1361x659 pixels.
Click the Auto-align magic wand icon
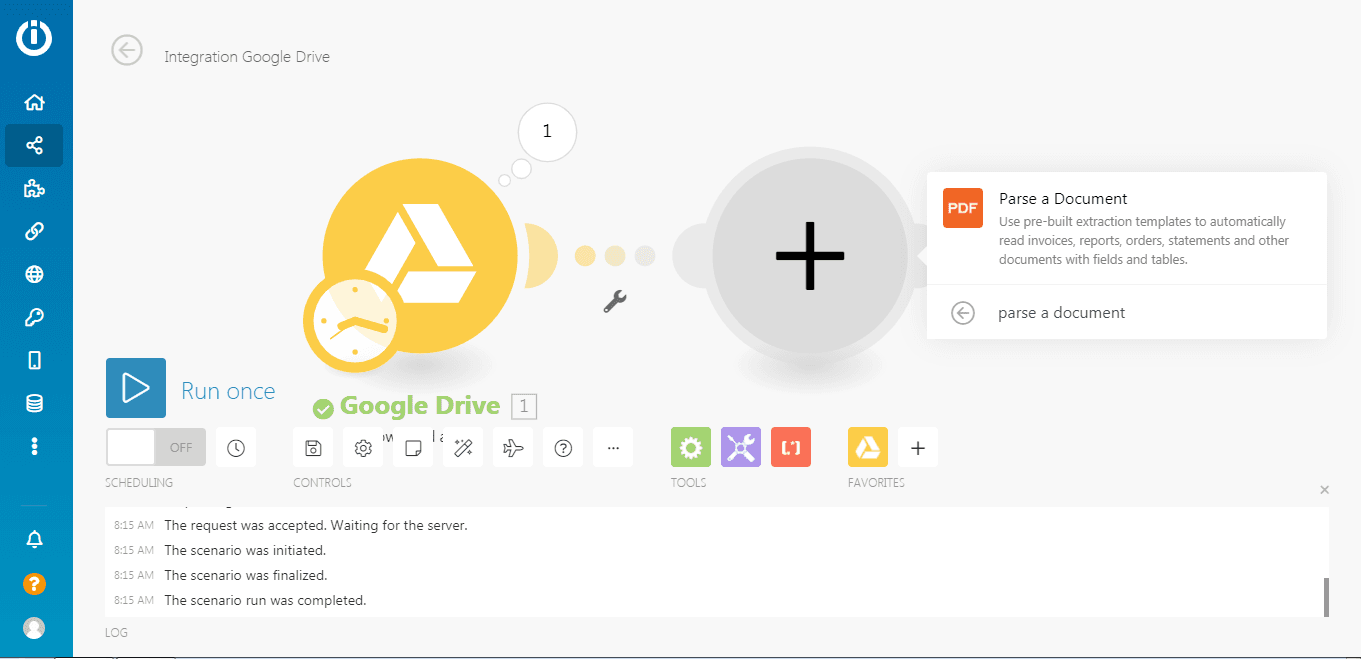(x=463, y=448)
